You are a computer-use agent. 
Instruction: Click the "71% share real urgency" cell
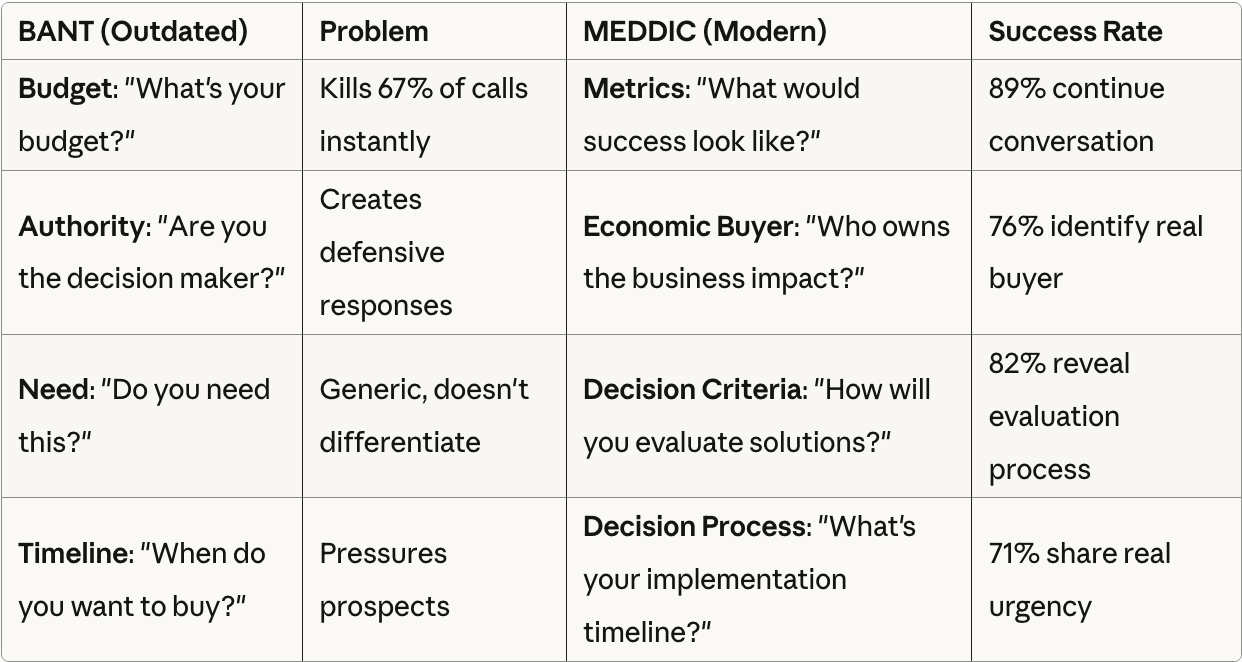pyautogui.click(x=1079, y=579)
